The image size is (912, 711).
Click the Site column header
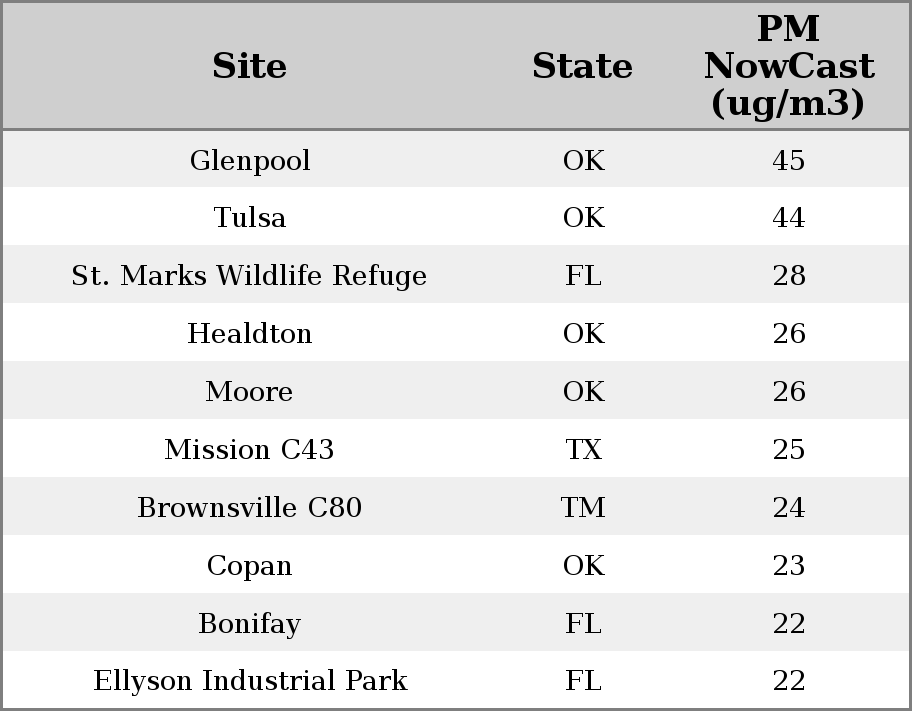(249, 67)
